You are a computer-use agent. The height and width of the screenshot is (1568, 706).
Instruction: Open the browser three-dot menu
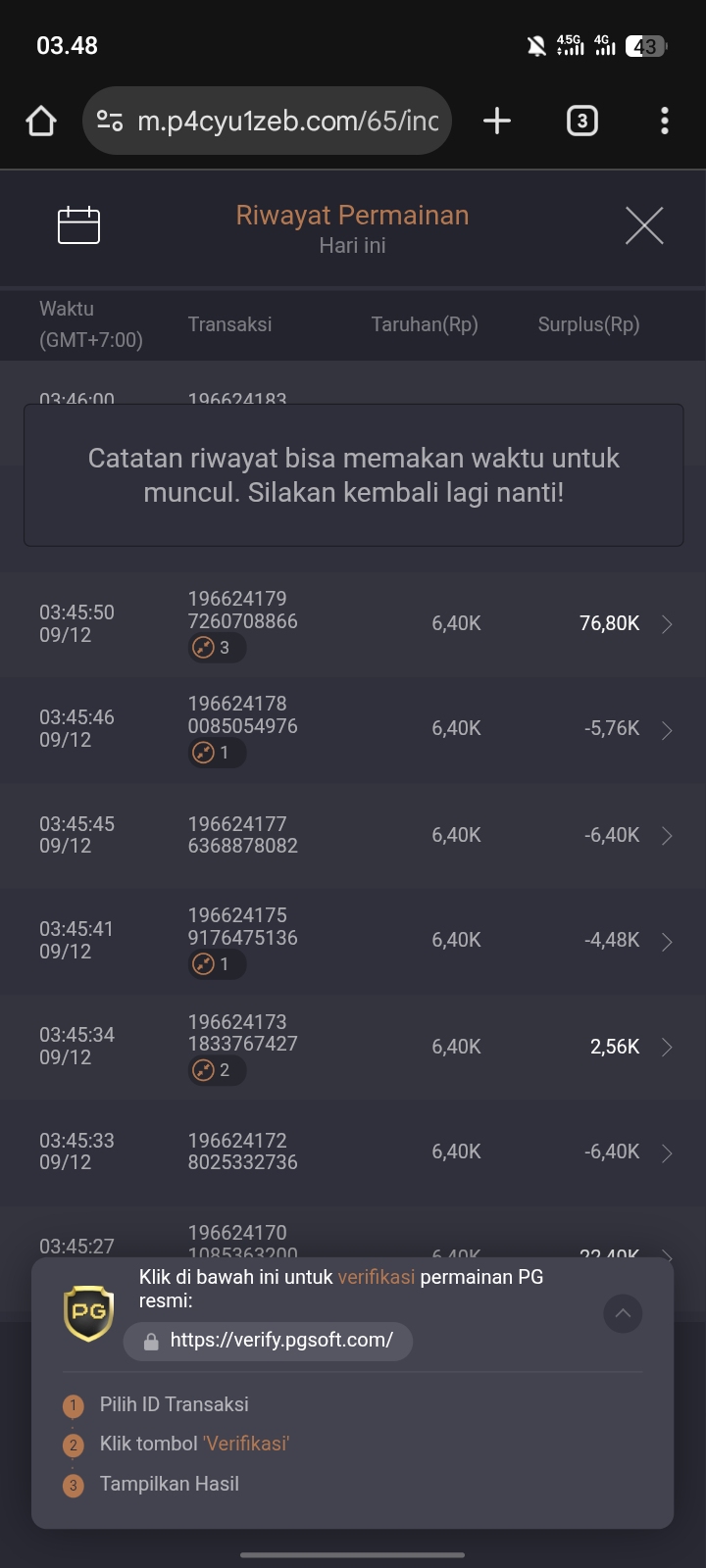(x=665, y=122)
